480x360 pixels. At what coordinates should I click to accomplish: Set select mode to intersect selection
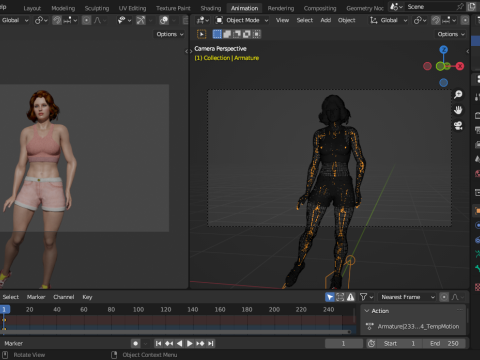point(256,34)
